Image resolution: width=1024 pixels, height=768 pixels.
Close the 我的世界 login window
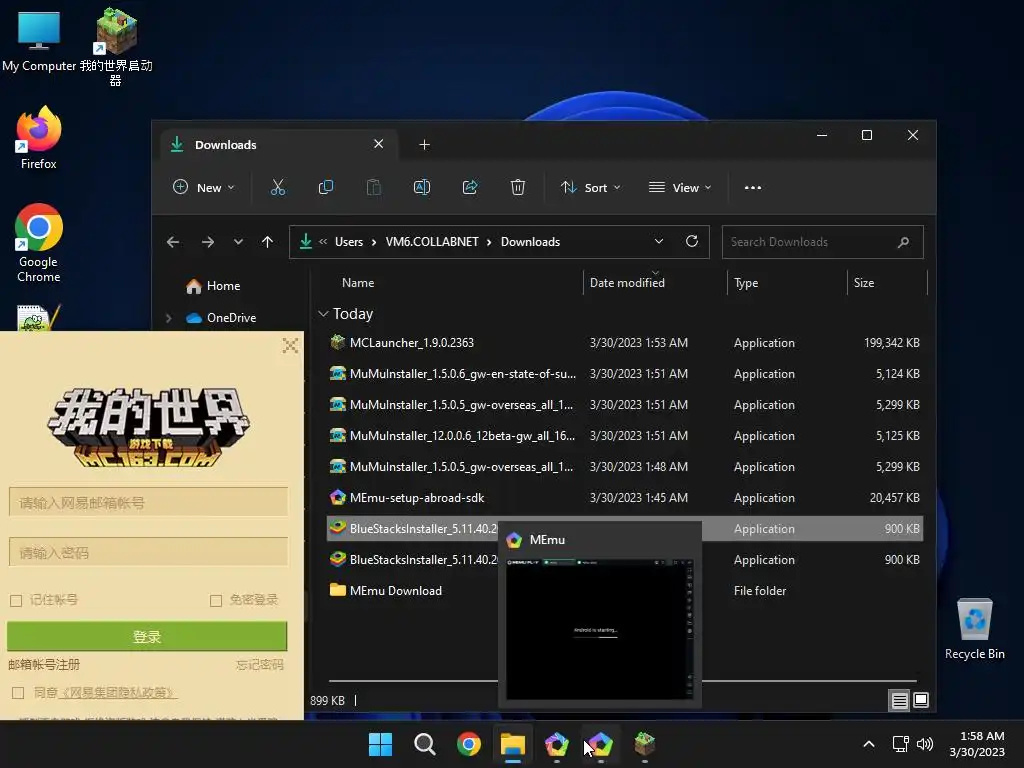(290, 345)
